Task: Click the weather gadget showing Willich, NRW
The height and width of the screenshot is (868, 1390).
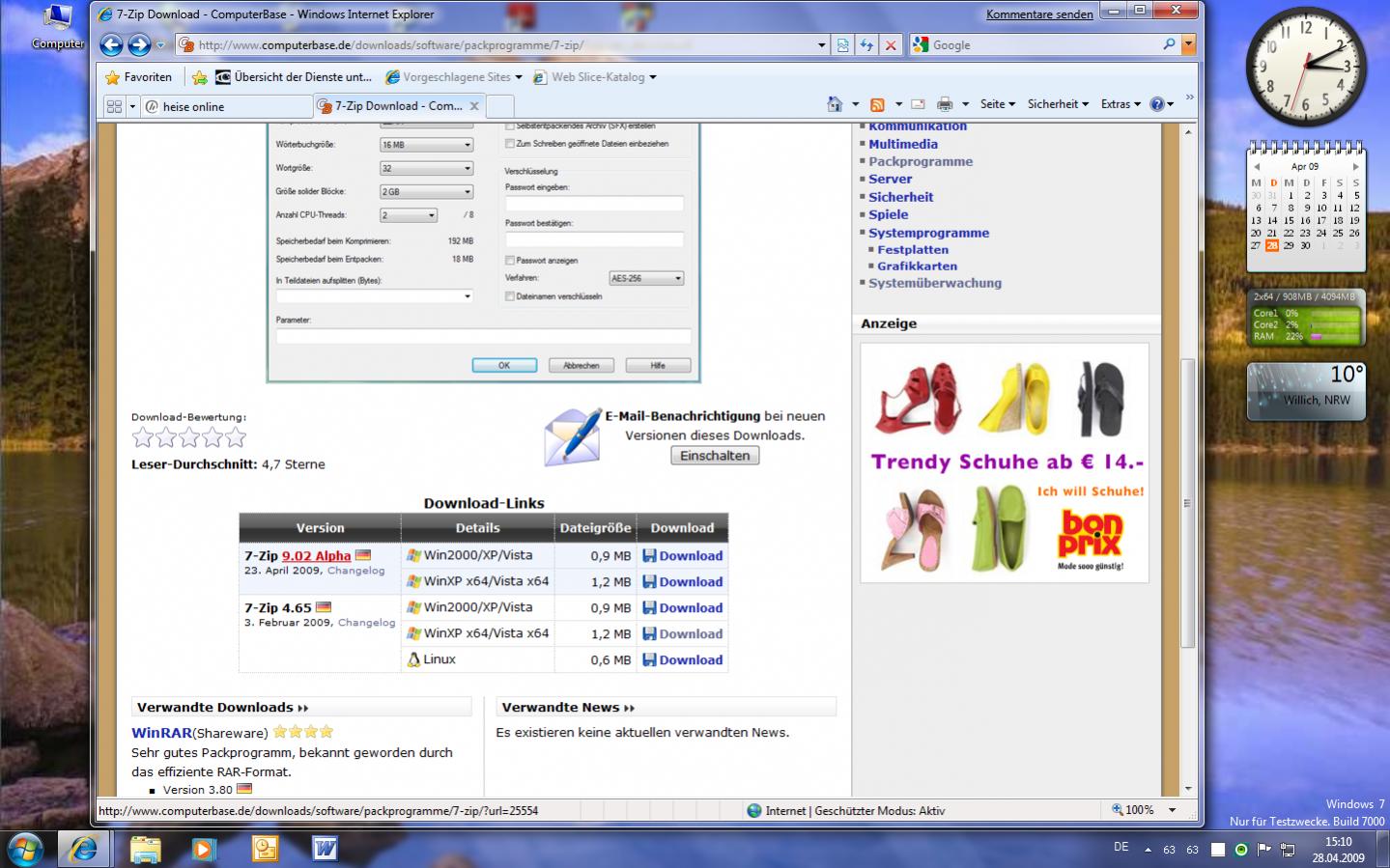Action: [1306, 391]
